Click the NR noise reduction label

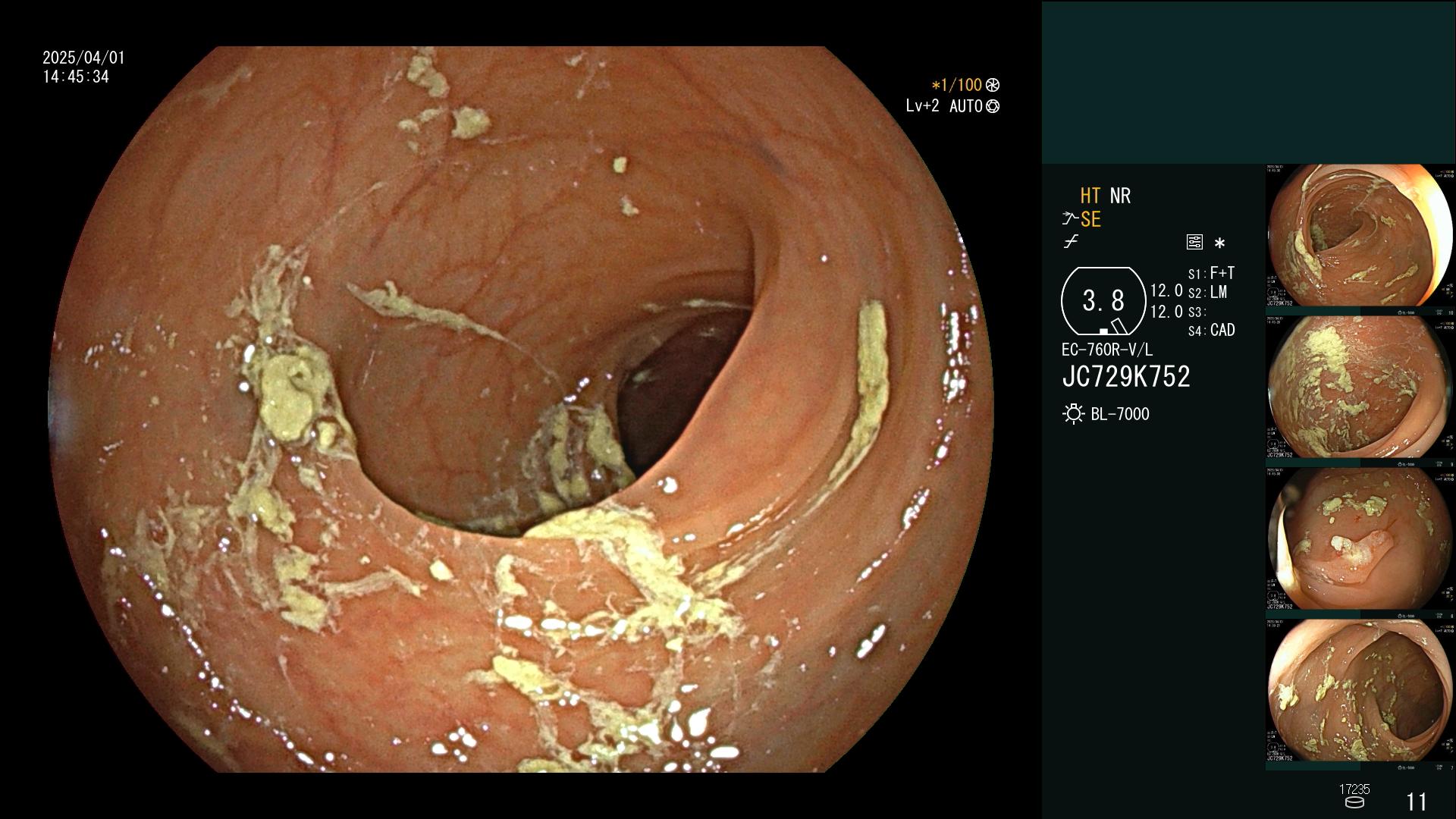1120,196
